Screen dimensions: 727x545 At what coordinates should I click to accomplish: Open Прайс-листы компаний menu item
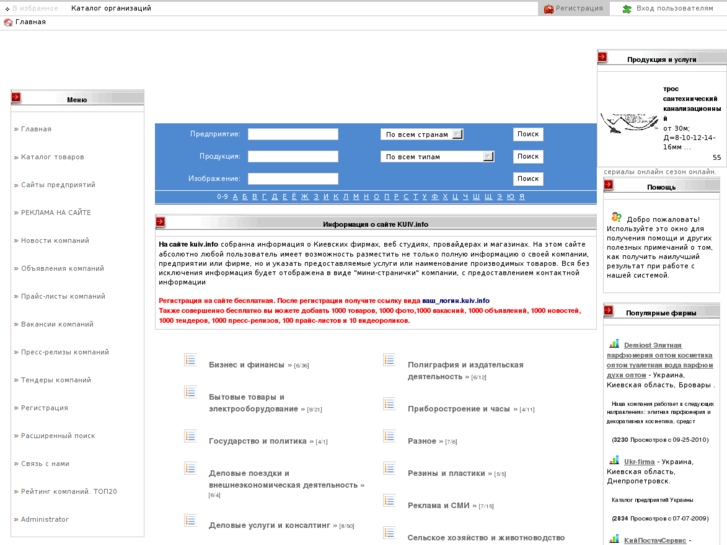63,296
